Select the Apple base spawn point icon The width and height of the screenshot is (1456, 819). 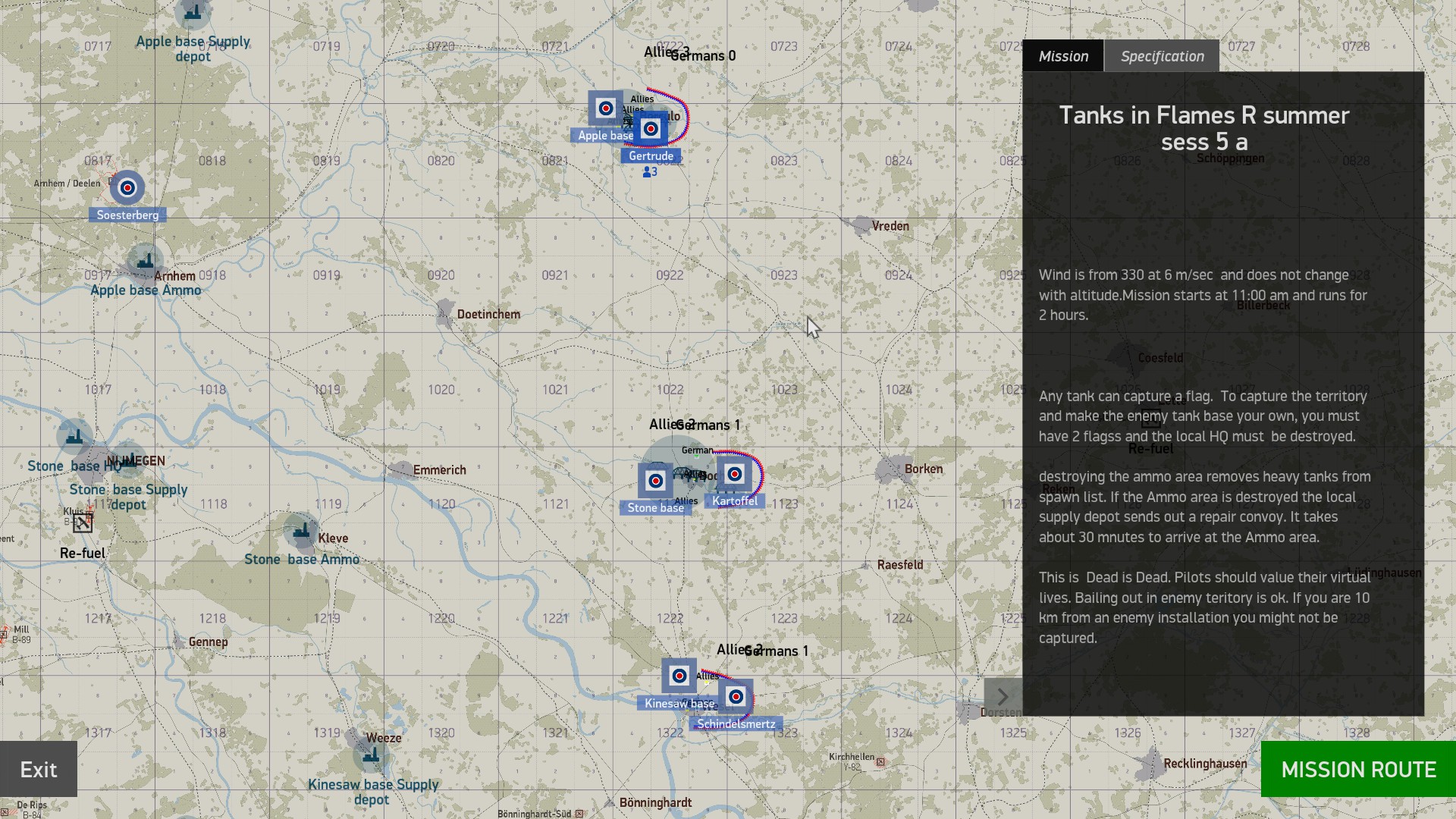[606, 108]
